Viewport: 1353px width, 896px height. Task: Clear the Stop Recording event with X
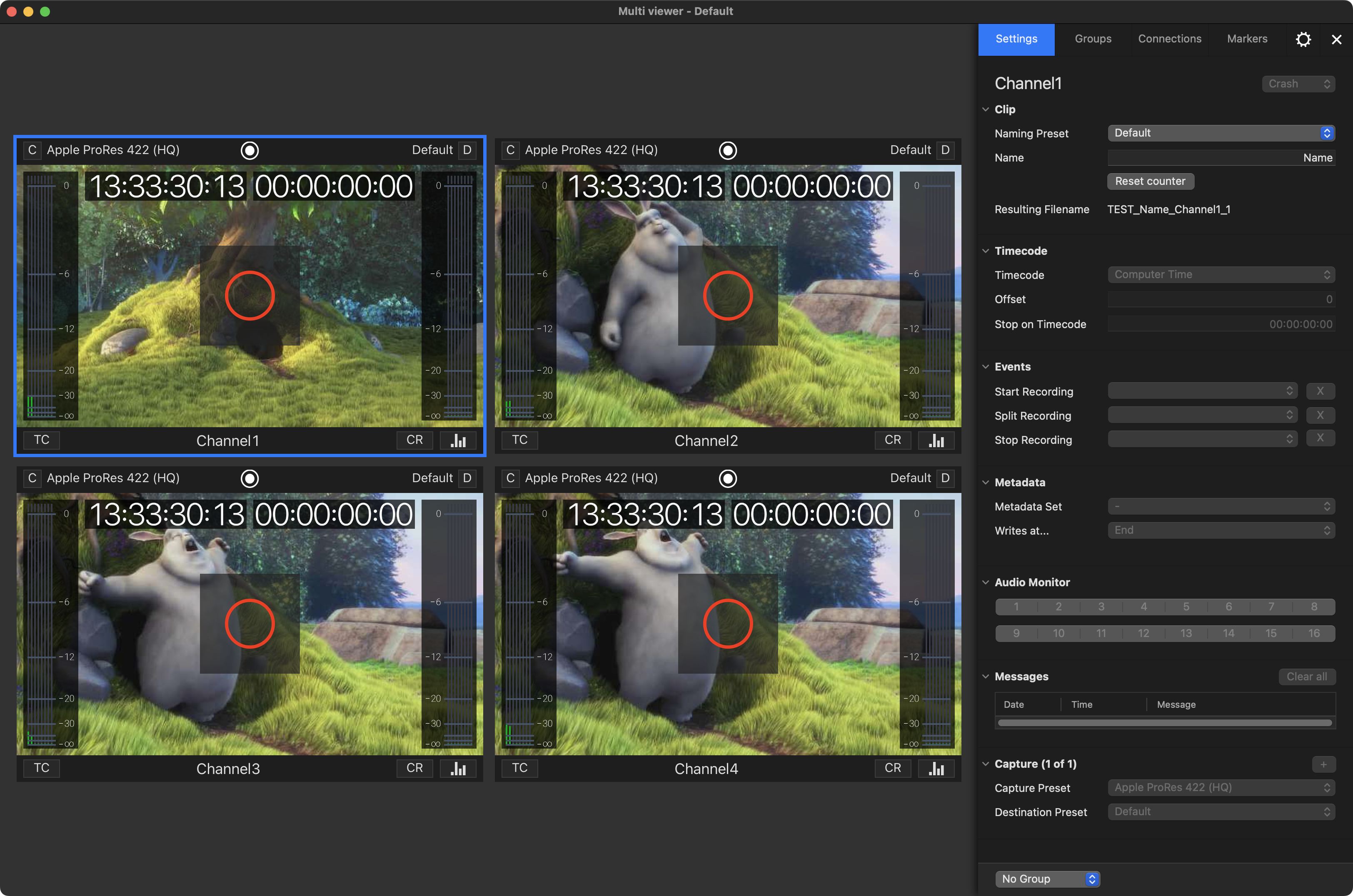coord(1320,438)
